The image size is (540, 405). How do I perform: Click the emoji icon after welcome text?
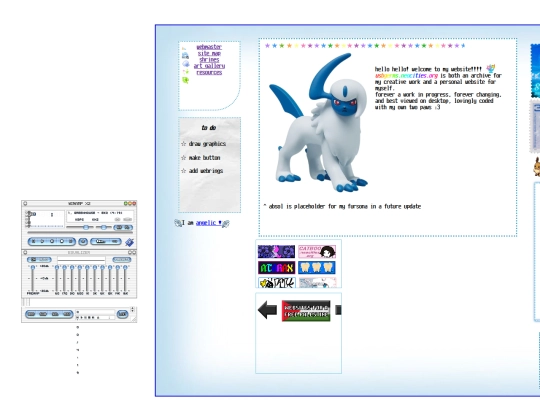pyautogui.click(x=490, y=68)
